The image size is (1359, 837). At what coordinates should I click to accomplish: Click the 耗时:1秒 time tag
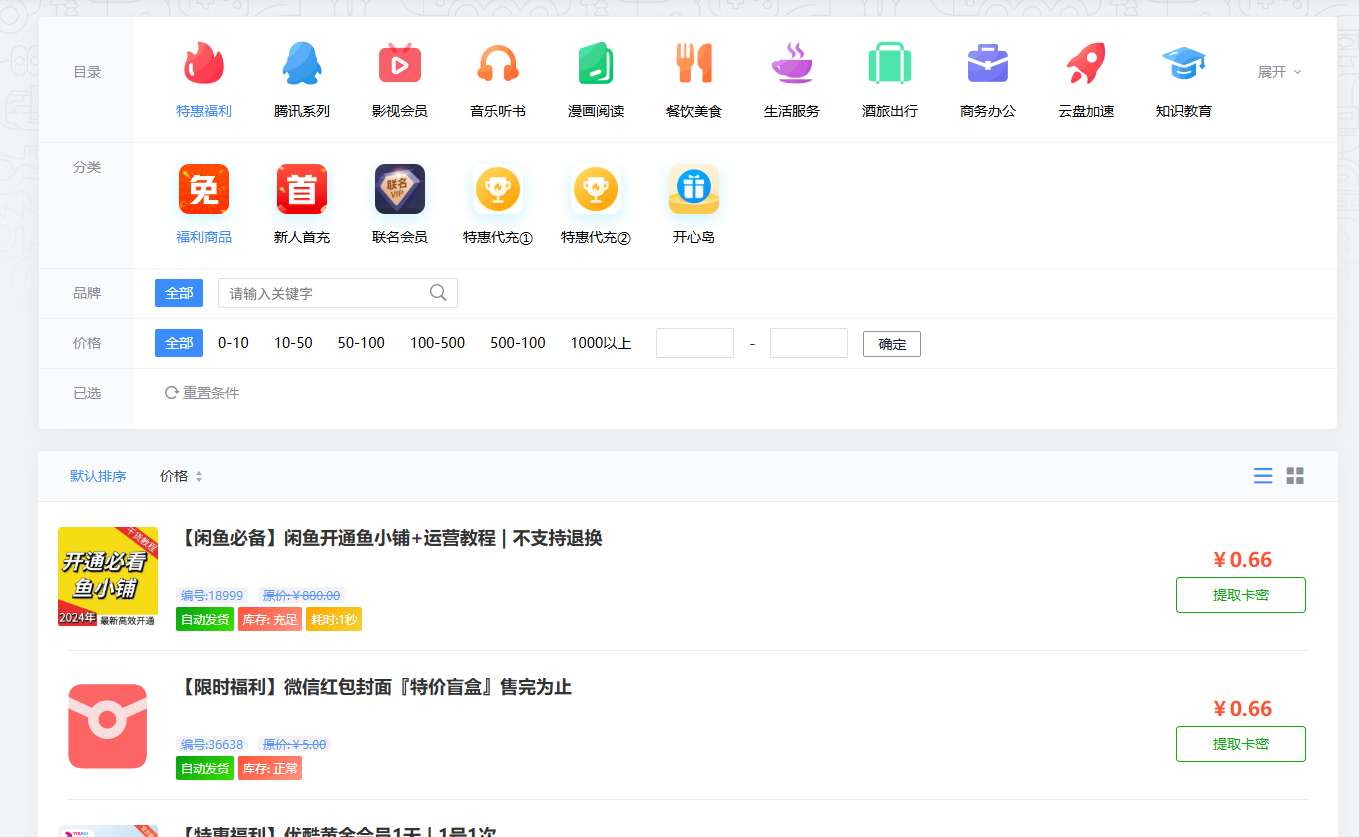(x=334, y=619)
